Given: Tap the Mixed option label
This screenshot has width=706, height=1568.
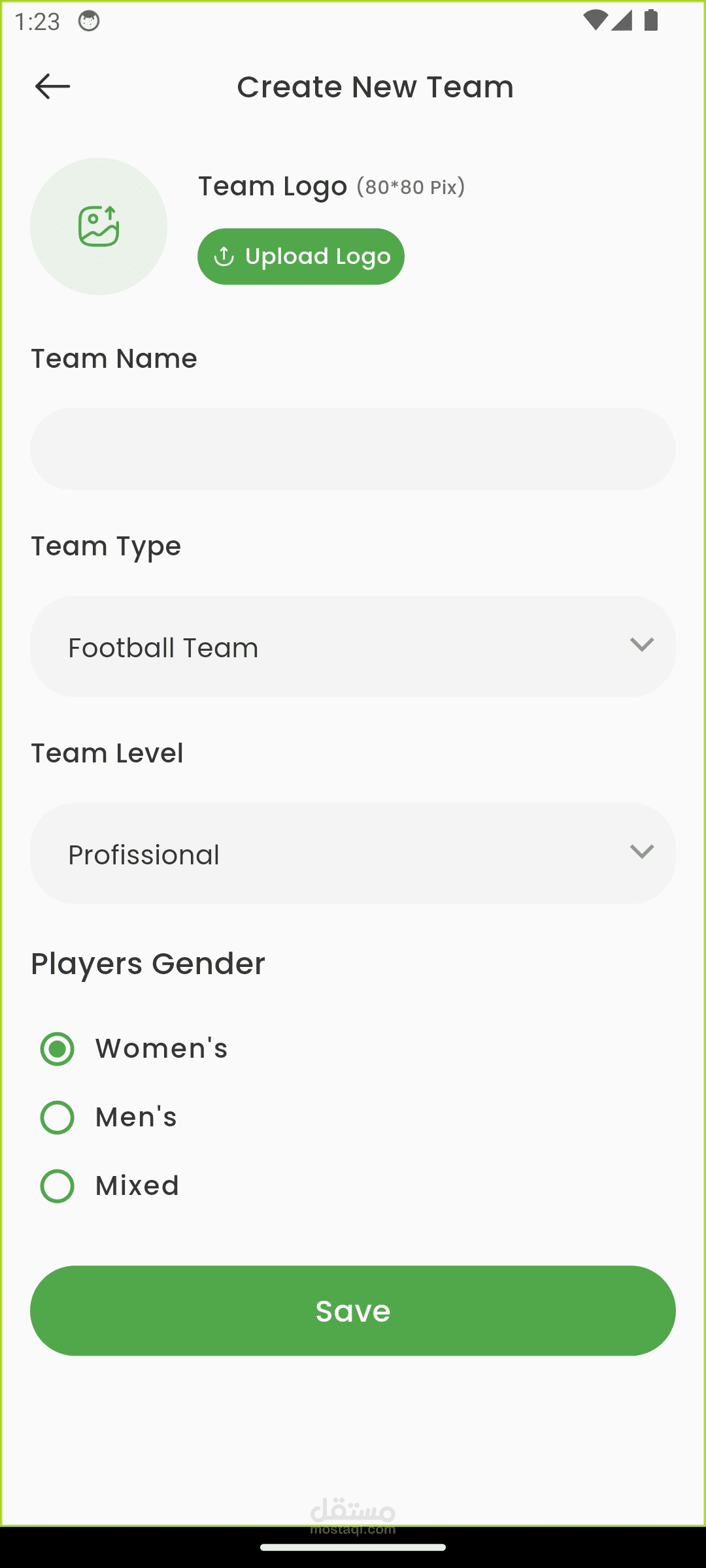Looking at the screenshot, I should (137, 1186).
